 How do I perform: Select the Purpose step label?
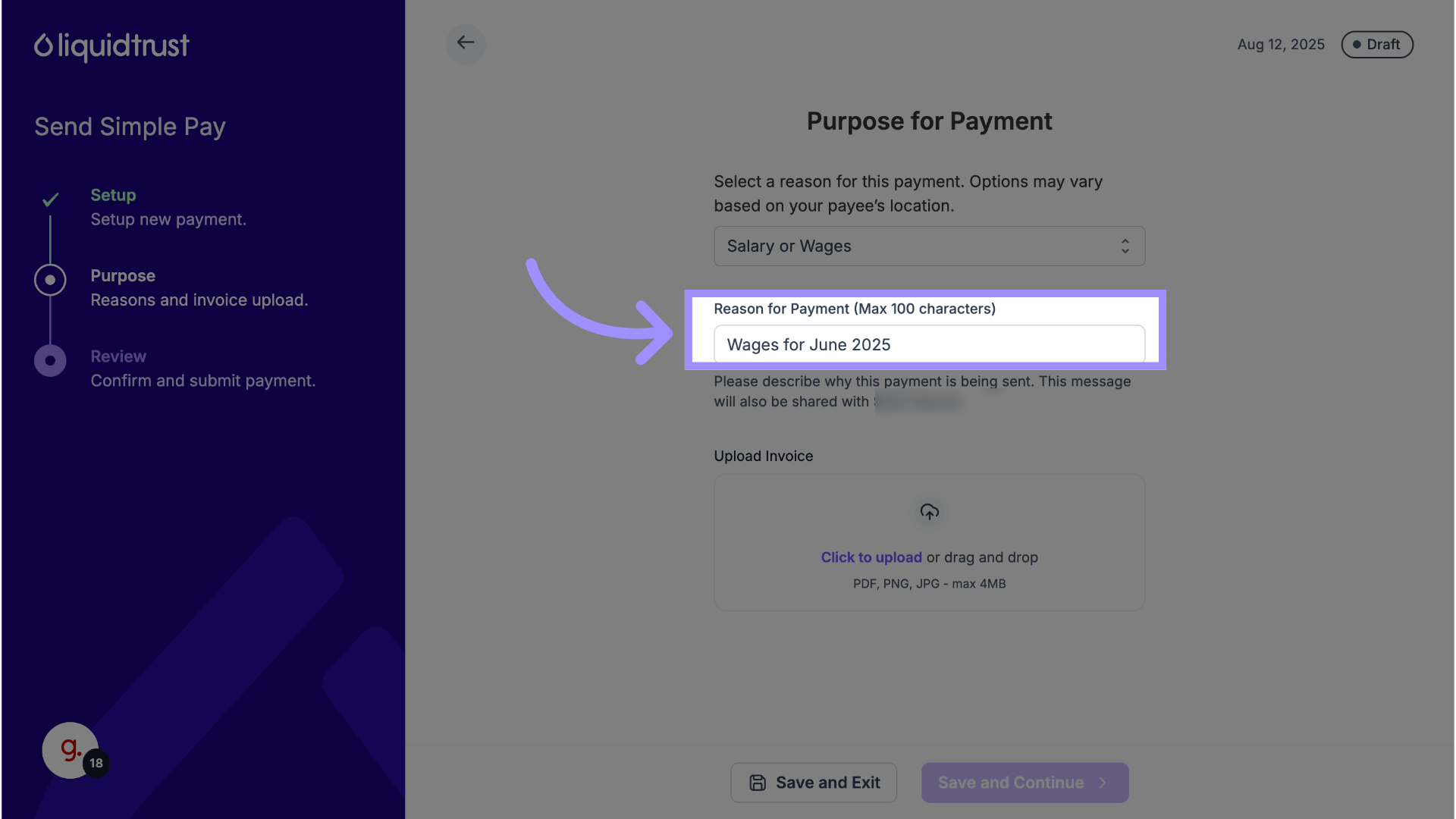(123, 276)
